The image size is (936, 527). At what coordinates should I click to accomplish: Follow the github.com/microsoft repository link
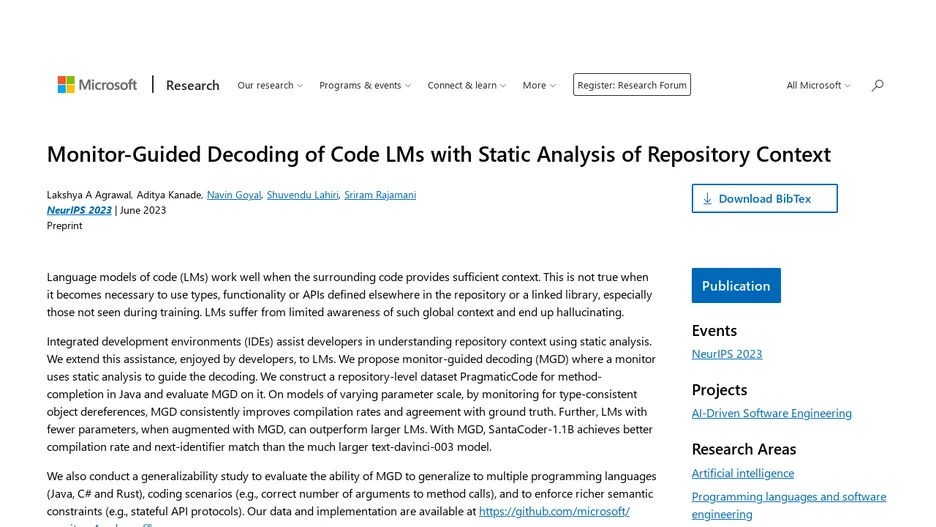click(554, 511)
